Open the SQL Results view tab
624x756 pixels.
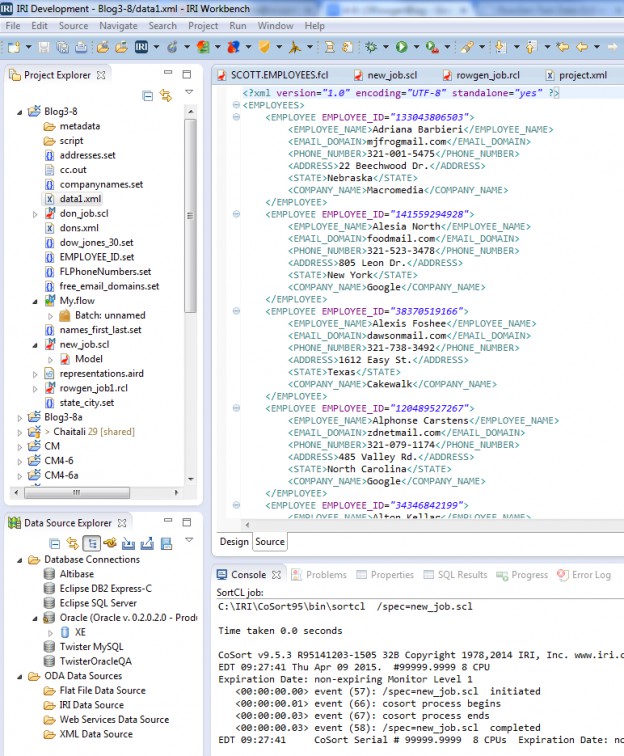pyautogui.click(x=456, y=575)
